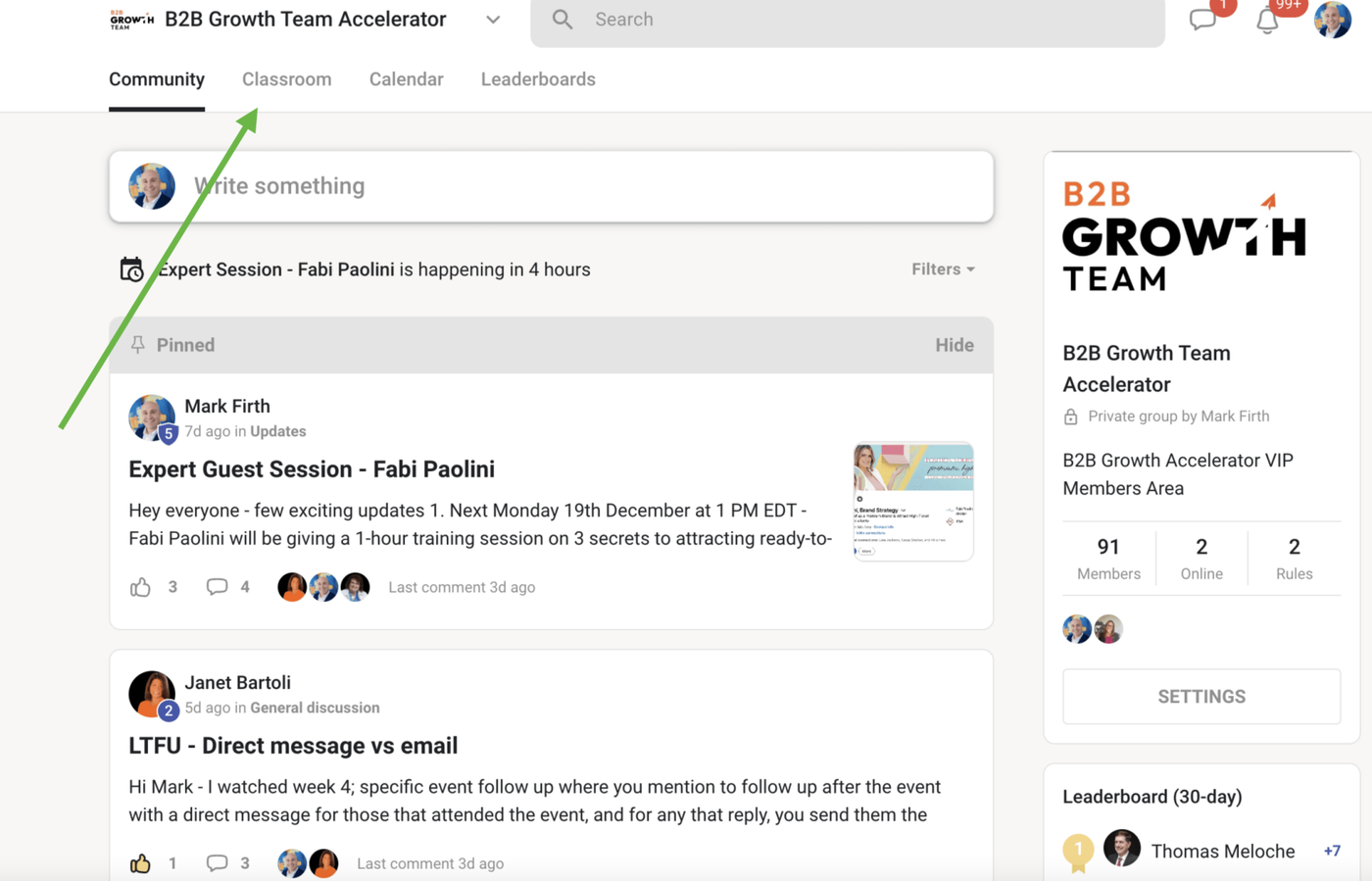Image resolution: width=1372 pixels, height=881 pixels.
Task: Click the calendar event icon beside Expert Session
Action: point(131,269)
